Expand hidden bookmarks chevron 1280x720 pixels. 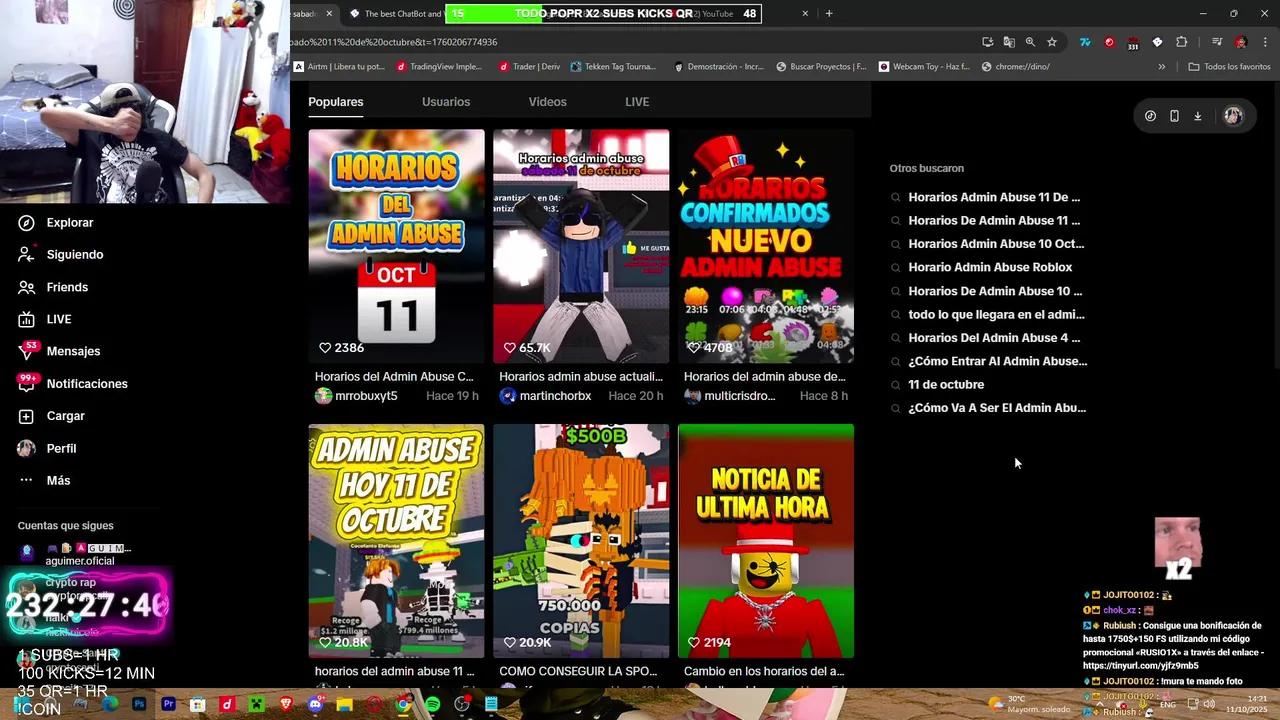coord(1161,67)
